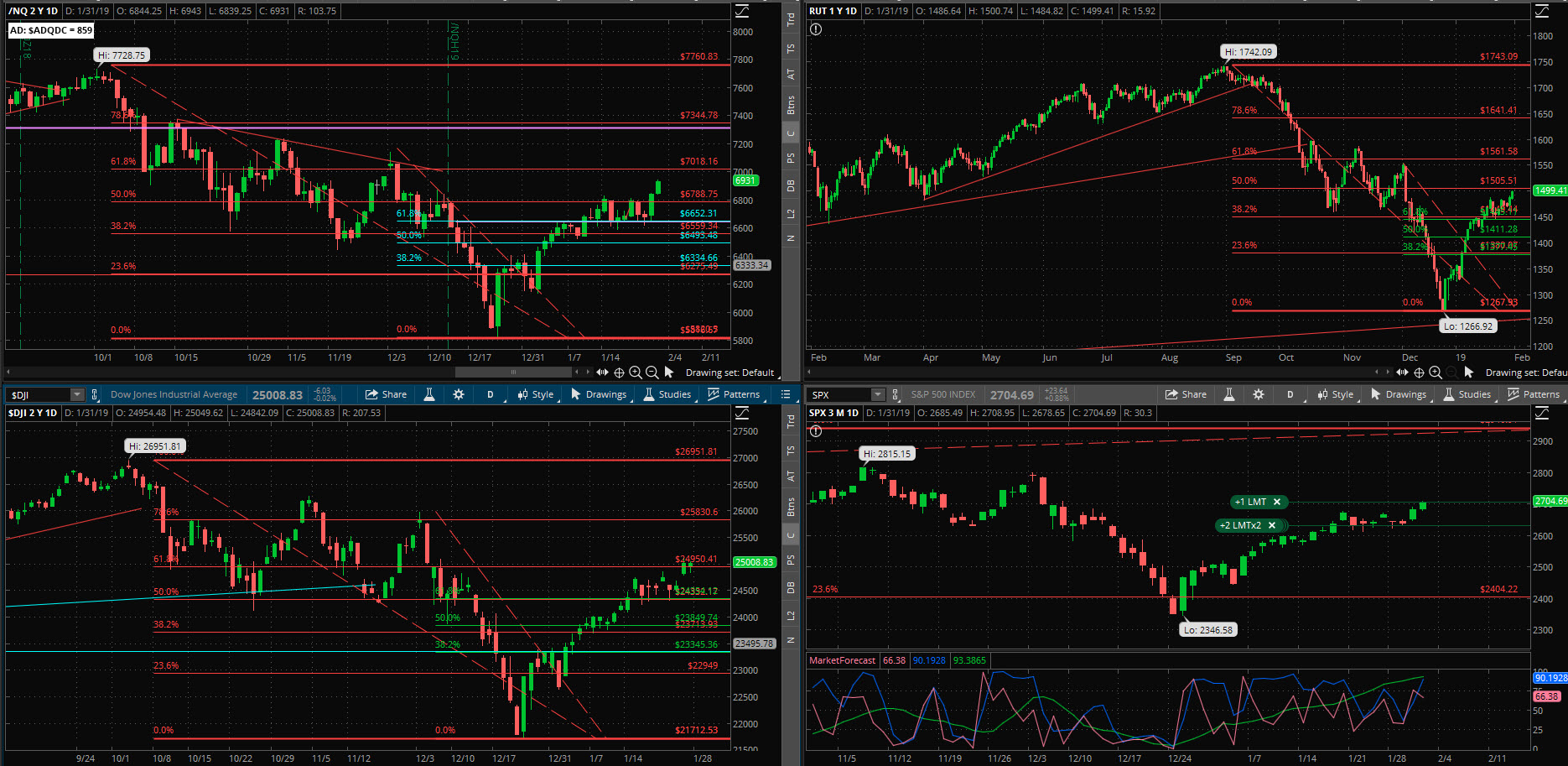Toggle the N sidebar panel beside /NQ chart
The width and height of the screenshot is (1568, 766).
point(791,238)
